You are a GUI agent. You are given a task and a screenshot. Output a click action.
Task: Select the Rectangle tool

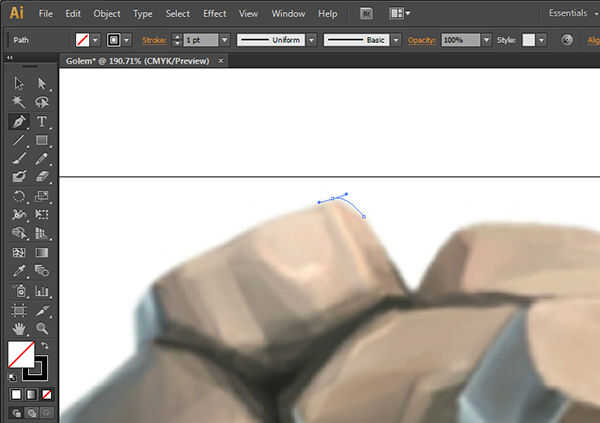point(41,140)
